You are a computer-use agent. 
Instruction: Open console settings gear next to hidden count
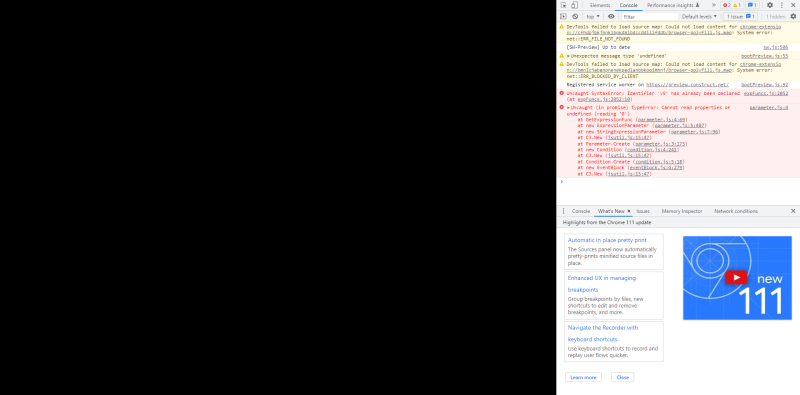(x=793, y=16)
